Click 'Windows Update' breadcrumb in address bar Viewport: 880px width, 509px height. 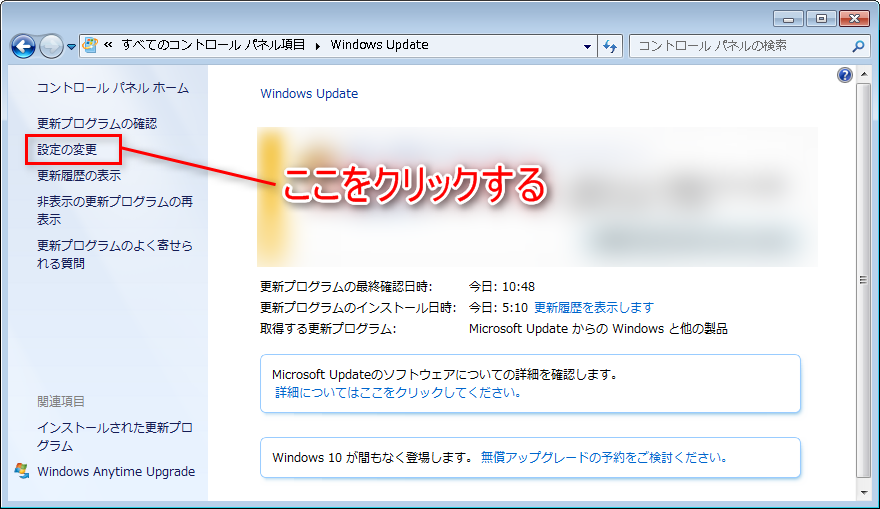(x=379, y=45)
